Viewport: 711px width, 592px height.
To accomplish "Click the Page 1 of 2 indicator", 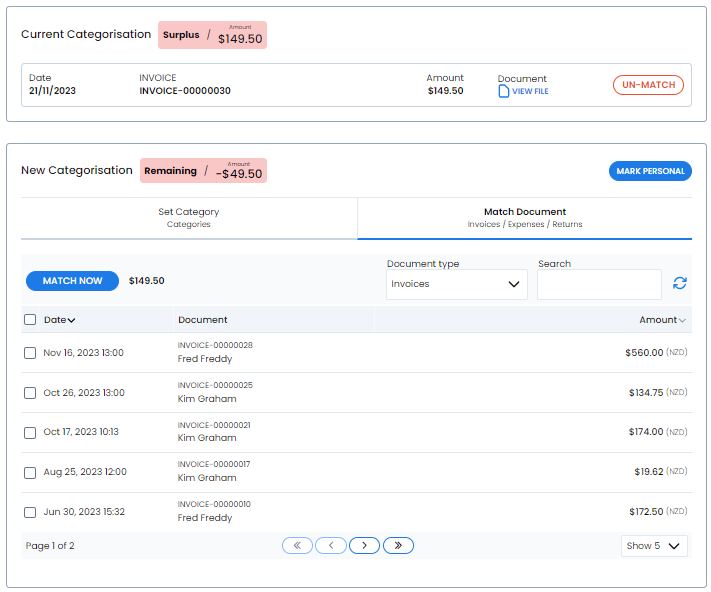I will 50,546.
